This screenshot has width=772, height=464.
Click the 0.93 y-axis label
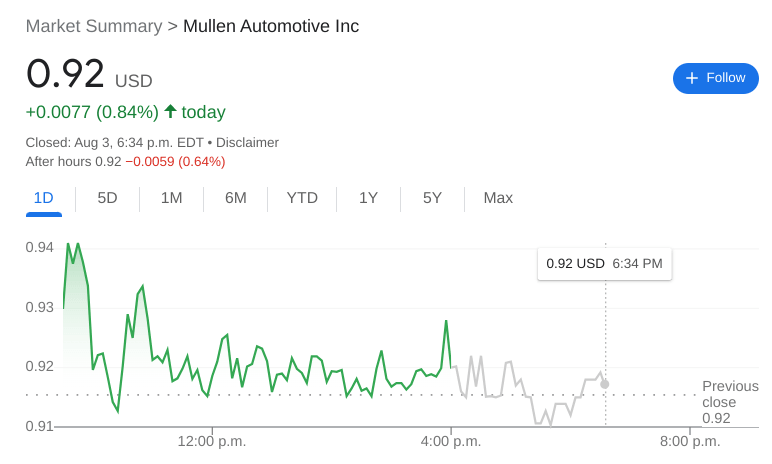coord(39,307)
